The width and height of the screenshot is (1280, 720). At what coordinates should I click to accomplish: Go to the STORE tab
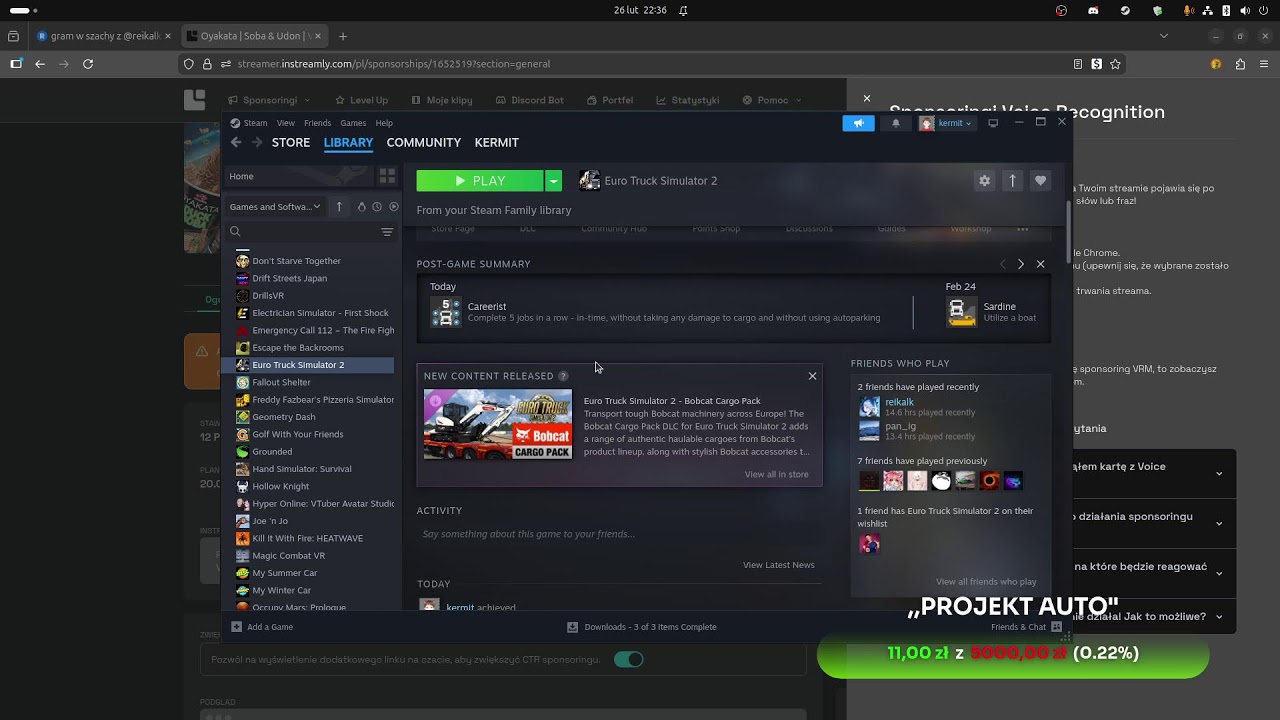(291, 143)
